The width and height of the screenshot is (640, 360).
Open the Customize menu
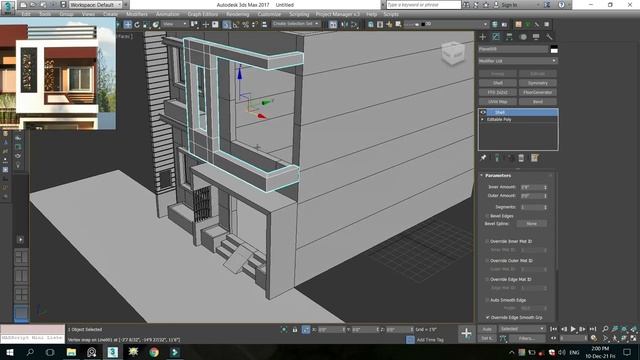[269, 14]
